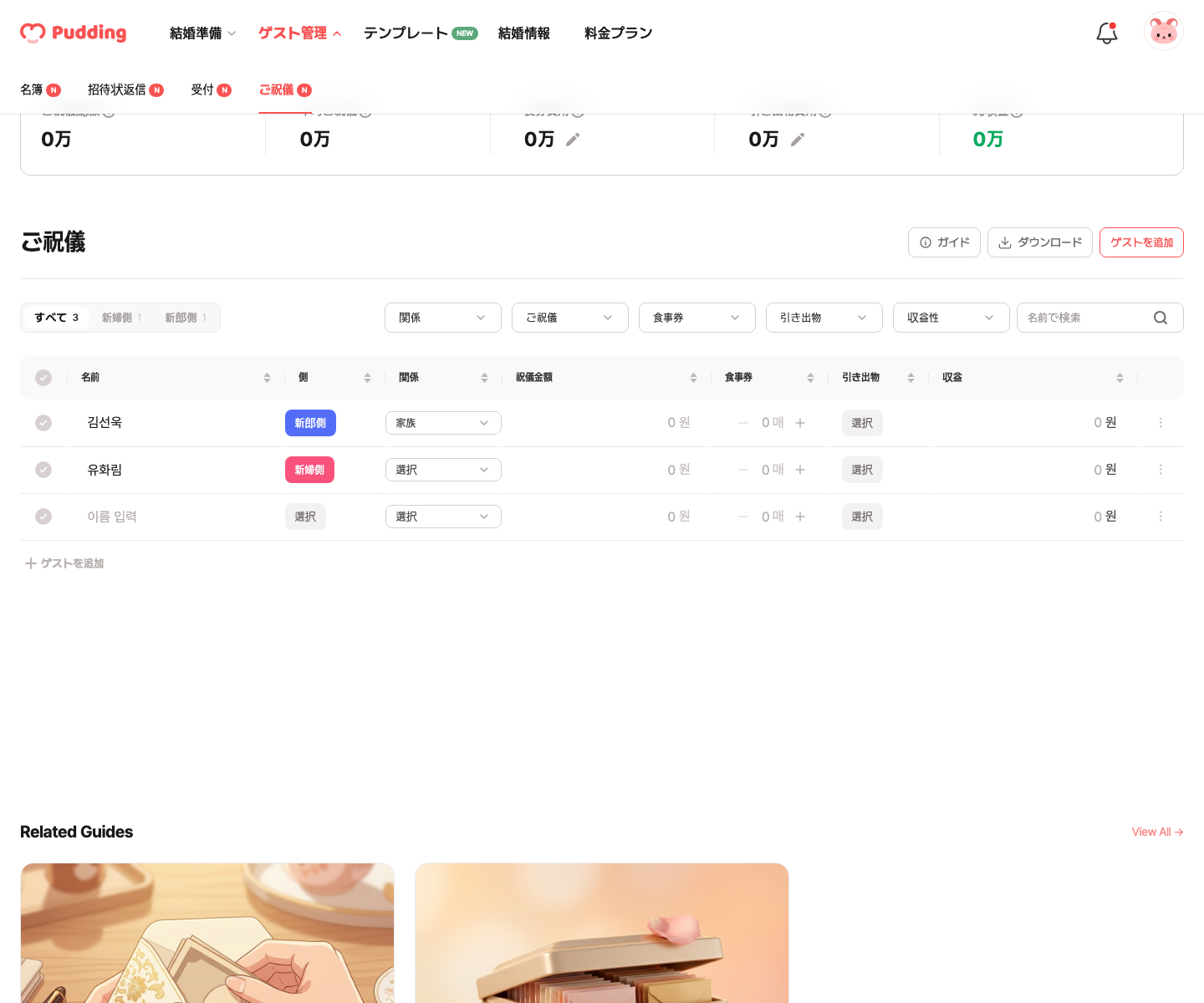This screenshot has height=1003, width=1204.
Task: Open the 食事券 filter dropdown
Action: point(697,318)
